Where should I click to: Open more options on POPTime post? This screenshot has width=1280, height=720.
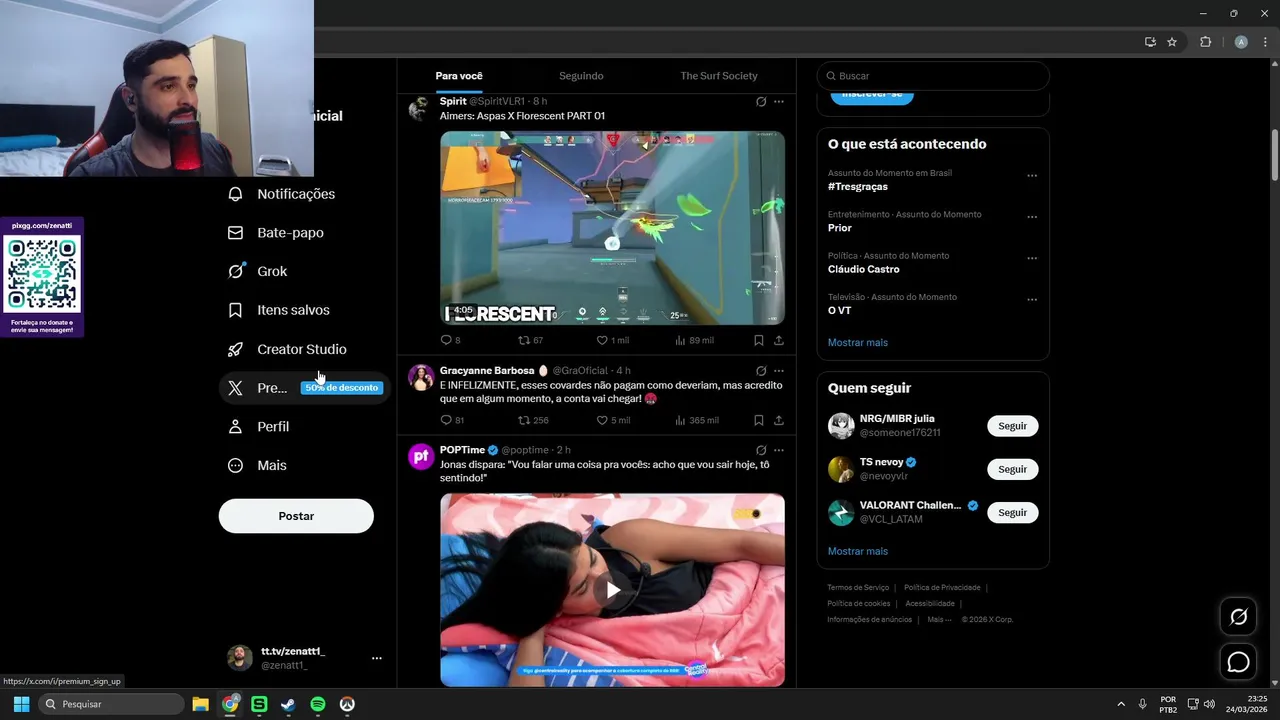click(x=779, y=451)
